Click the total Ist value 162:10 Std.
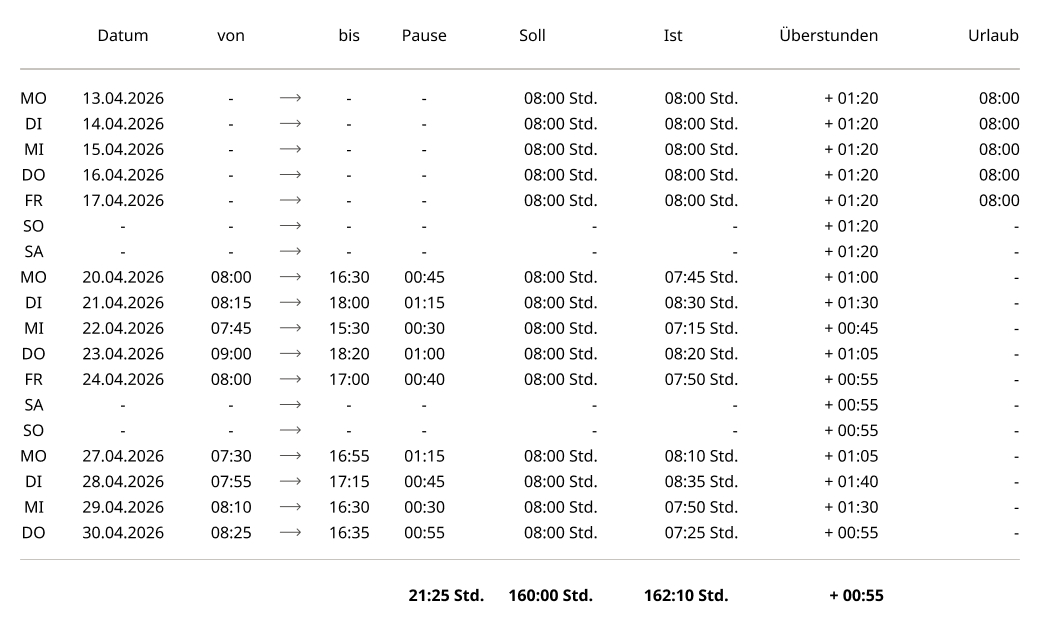The height and width of the screenshot is (630, 1040). pyautogui.click(x=686, y=596)
